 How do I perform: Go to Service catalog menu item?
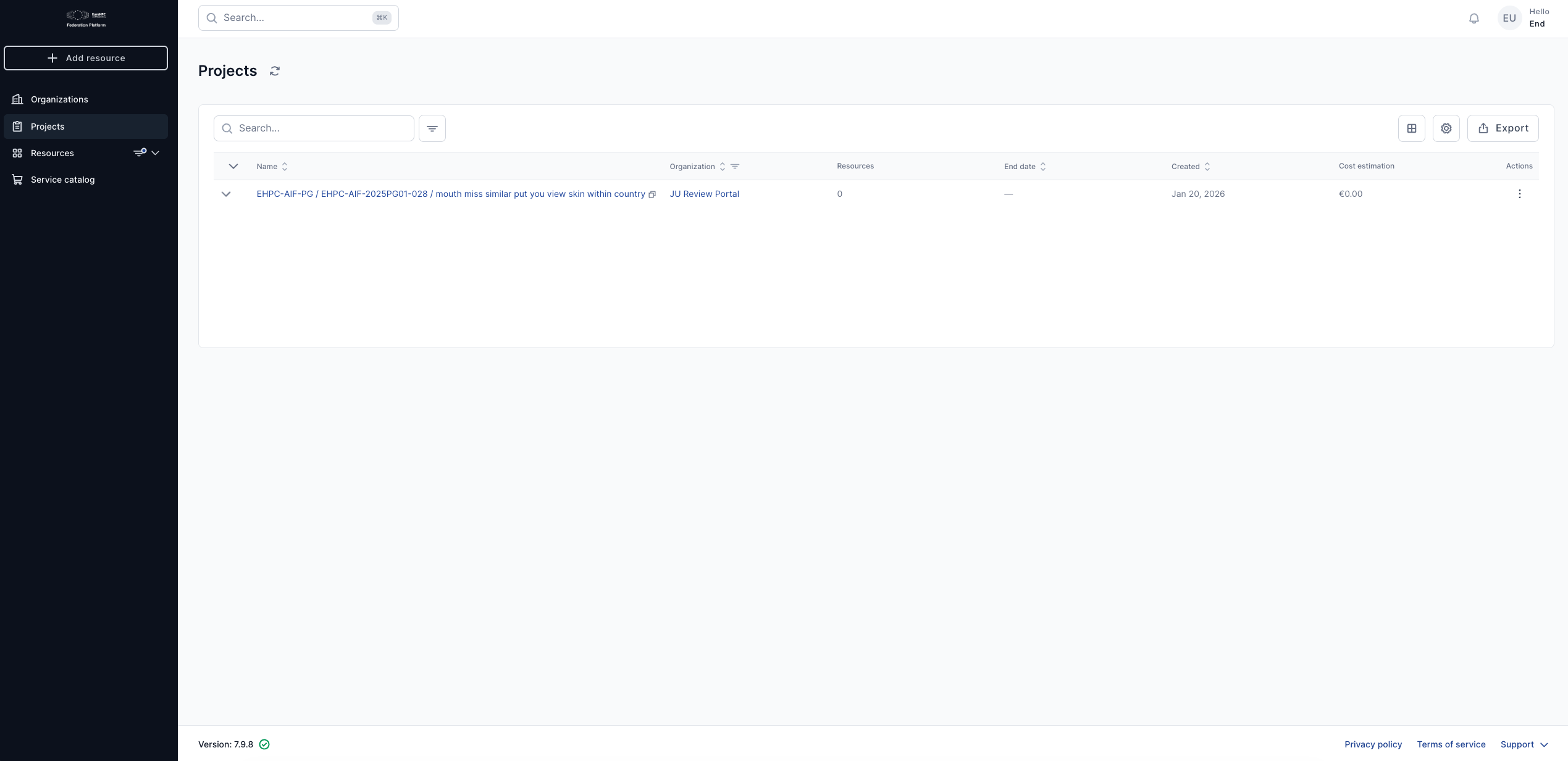pyautogui.click(x=62, y=180)
